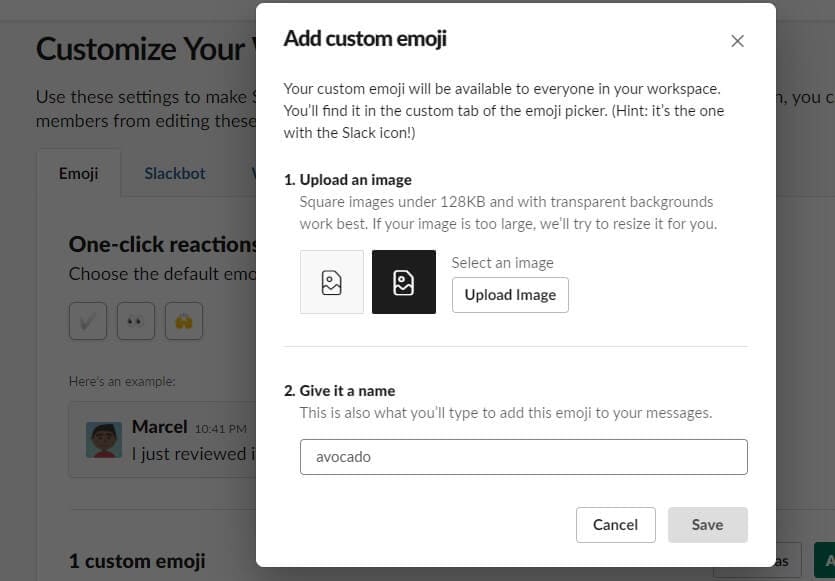Screen dimensions: 835x581
Task: Close the Add custom emoji dialog
Action: coord(738,41)
